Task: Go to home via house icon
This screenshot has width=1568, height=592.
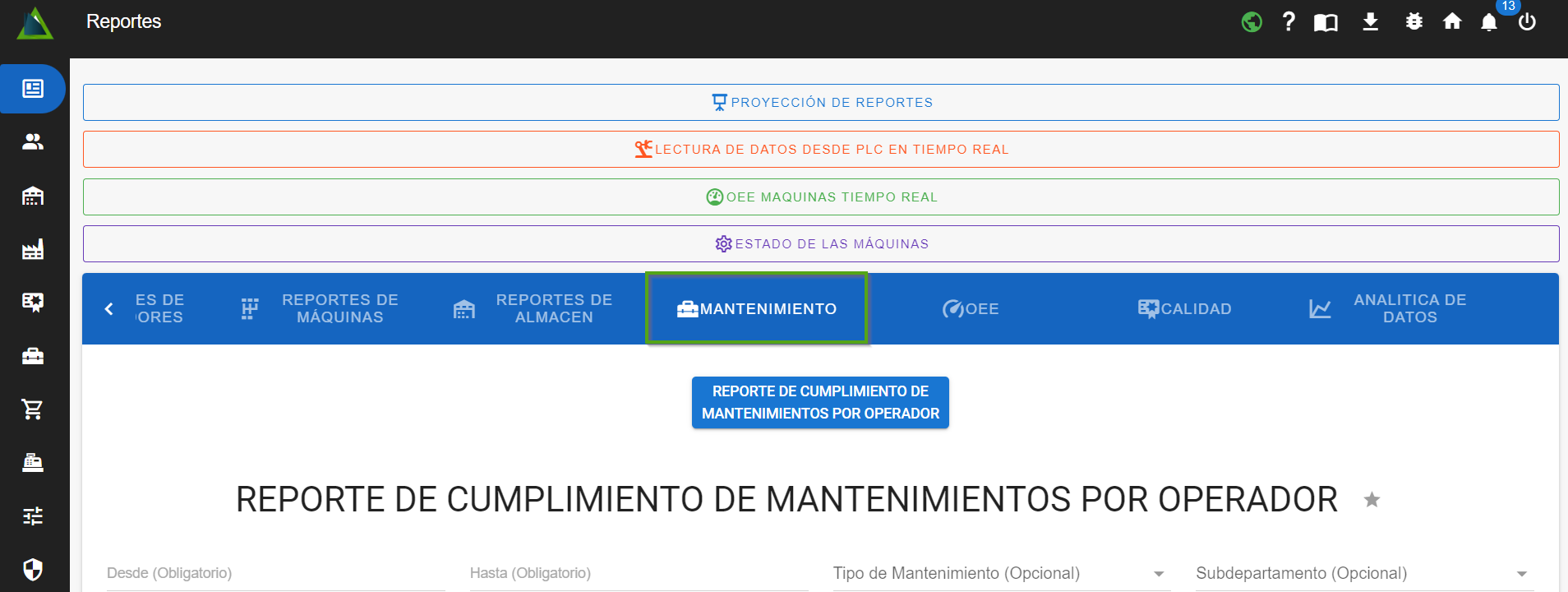Action: click(x=1452, y=22)
